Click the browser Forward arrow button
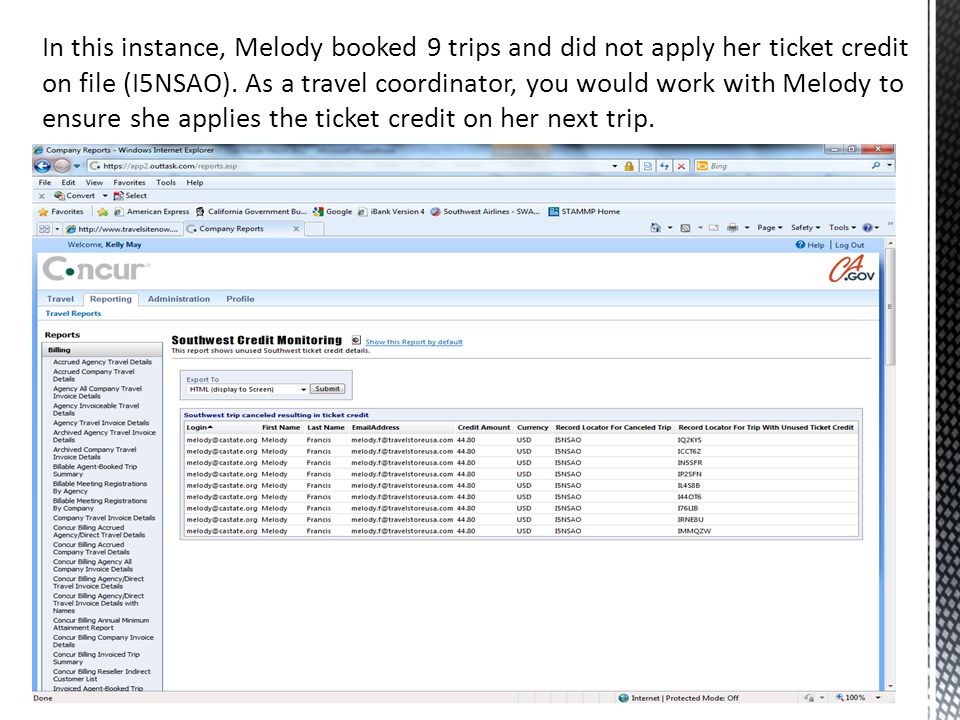 click(62, 166)
